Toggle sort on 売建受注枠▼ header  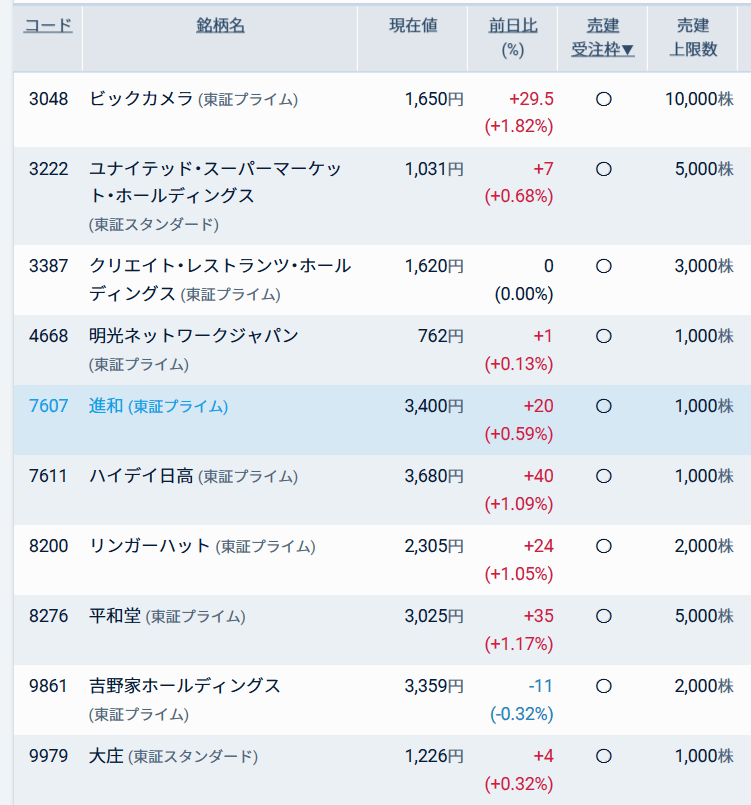click(603, 37)
